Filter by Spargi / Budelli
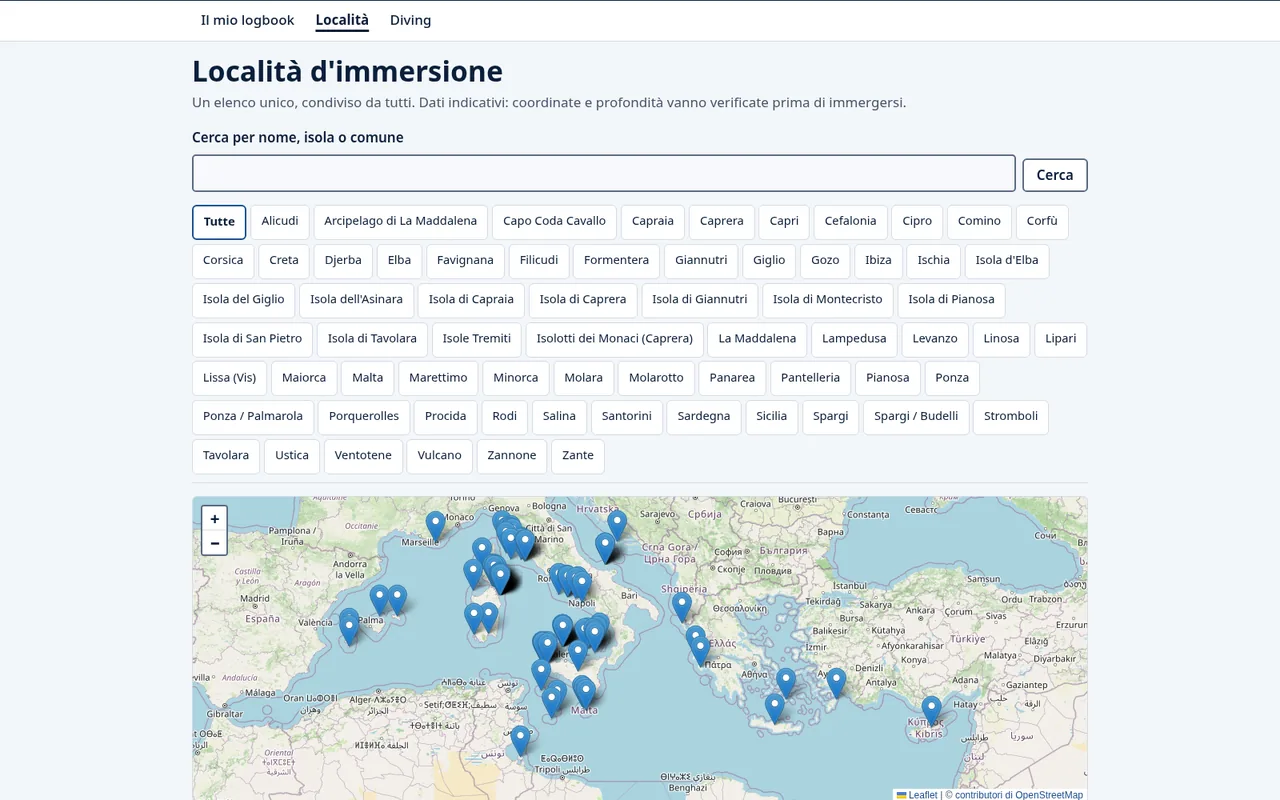Image resolution: width=1280 pixels, height=800 pixels. pos(916,417)
